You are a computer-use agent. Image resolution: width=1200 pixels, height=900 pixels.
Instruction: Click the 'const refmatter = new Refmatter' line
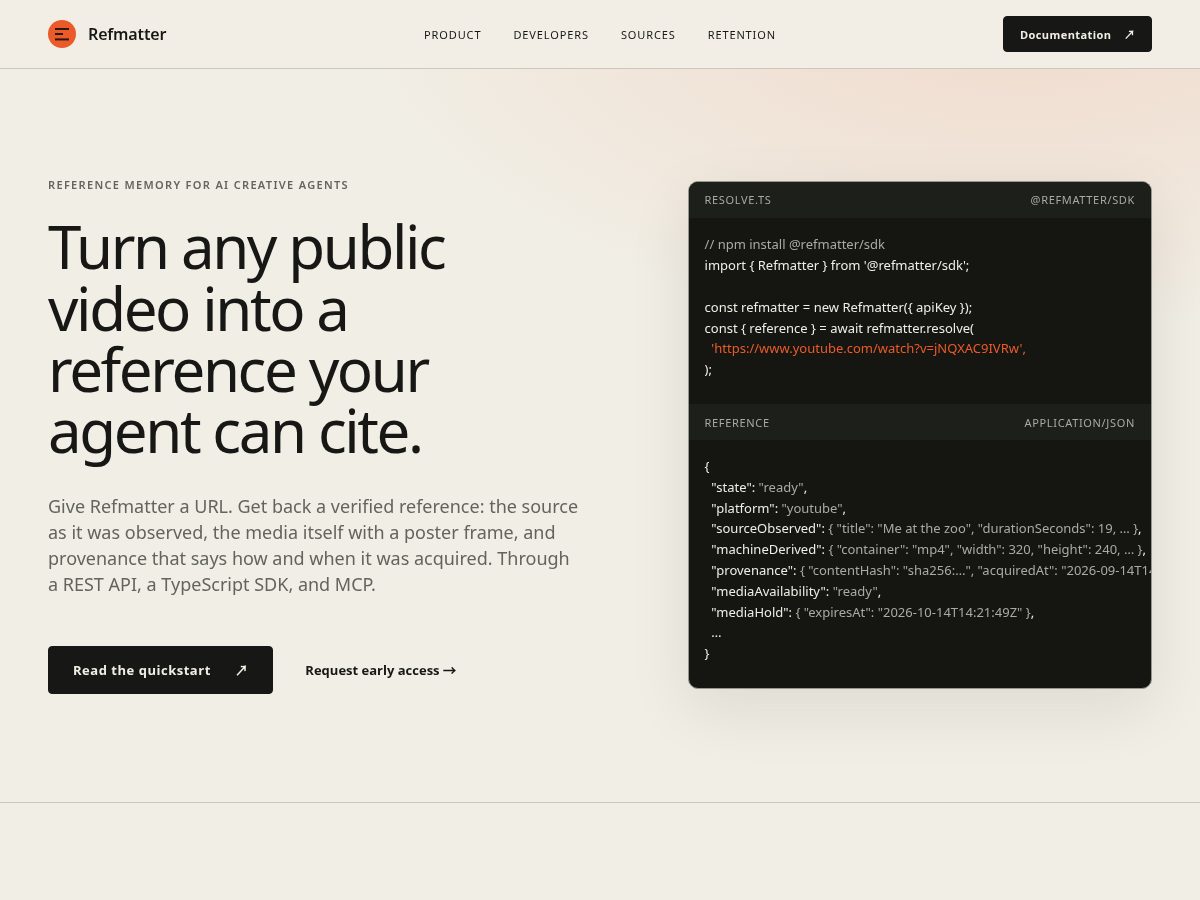coord(838,307)
